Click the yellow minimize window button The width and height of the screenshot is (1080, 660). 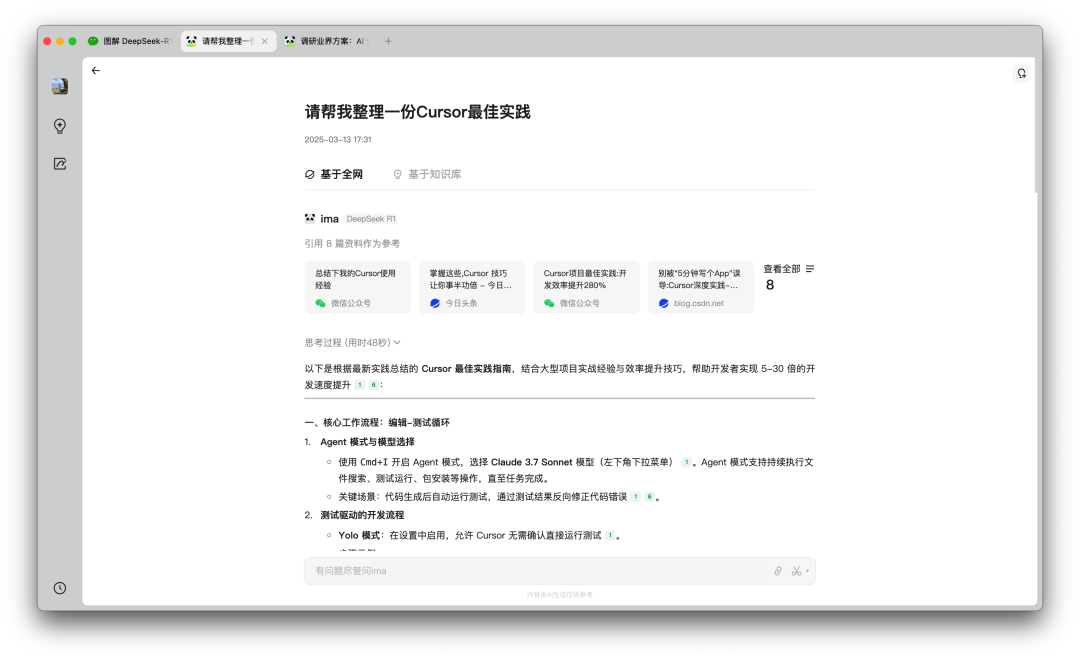60,41
